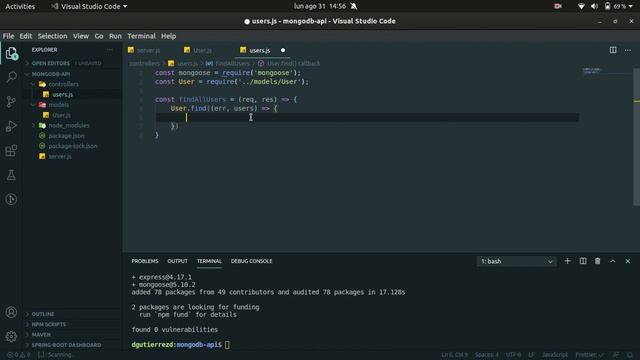
Task: Kill the terminal with the trash icon
Action: [598, 261]
